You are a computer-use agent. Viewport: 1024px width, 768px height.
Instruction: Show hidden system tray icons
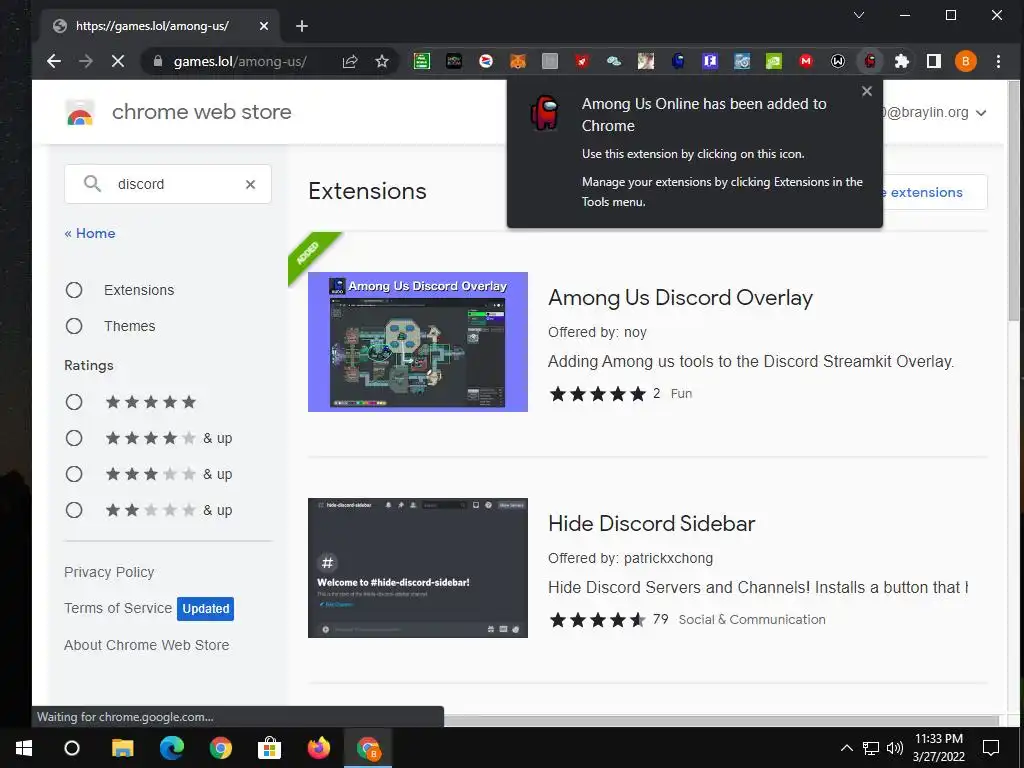[x=846, y=748]
